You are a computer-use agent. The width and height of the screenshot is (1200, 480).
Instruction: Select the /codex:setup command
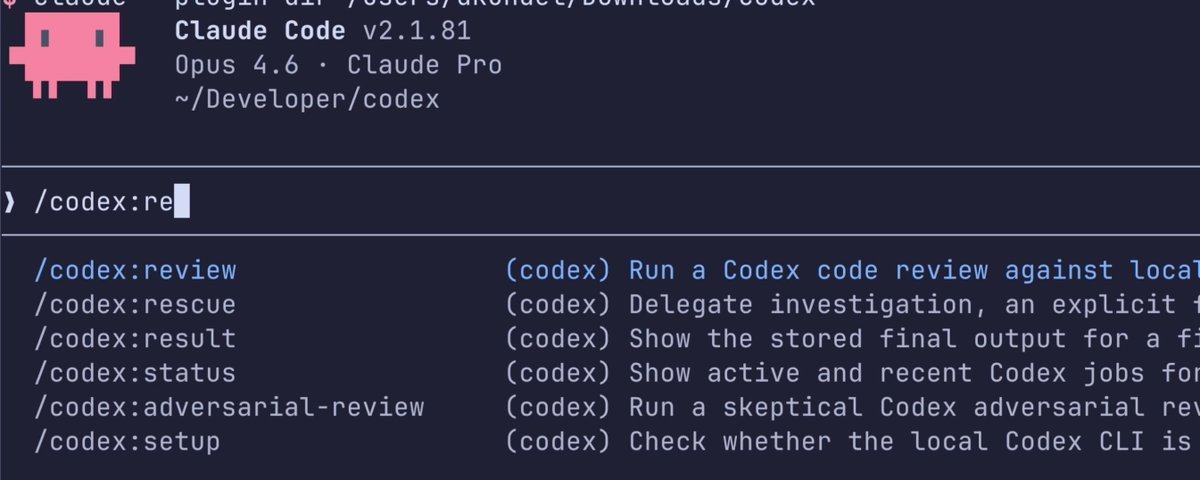pyautogui.click(x=127, y=441)
